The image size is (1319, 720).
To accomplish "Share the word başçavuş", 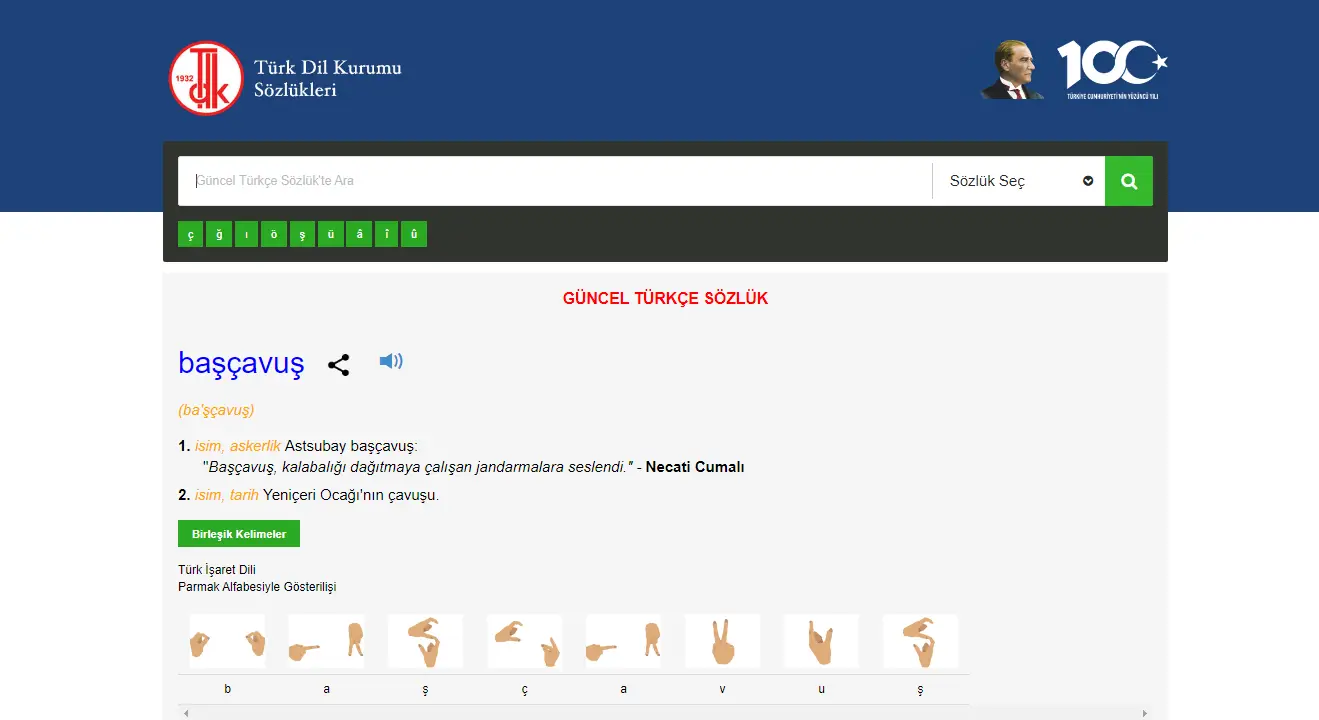I will pyautogui.click(x=339, y=365).
